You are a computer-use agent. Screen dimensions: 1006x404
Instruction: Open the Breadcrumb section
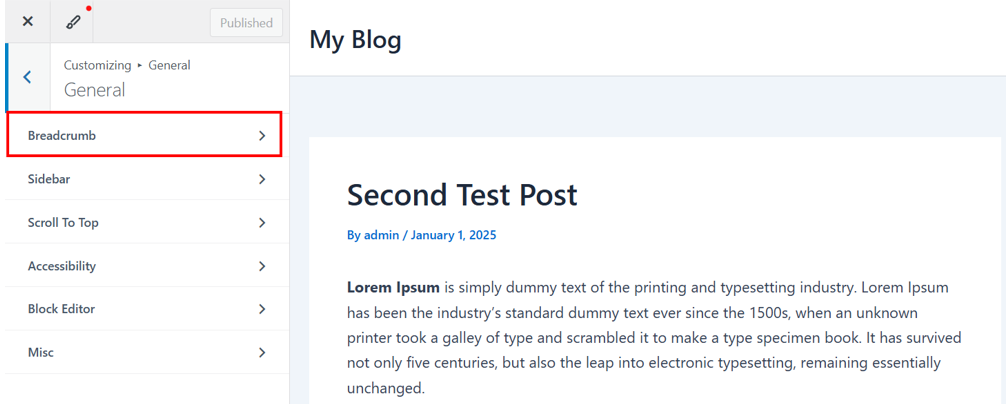(x=62, y=135)
